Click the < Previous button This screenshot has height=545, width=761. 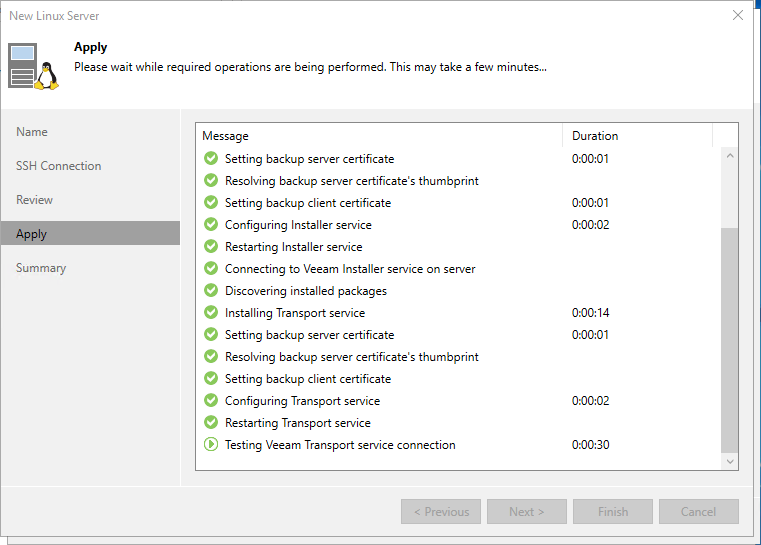(441, 512)
